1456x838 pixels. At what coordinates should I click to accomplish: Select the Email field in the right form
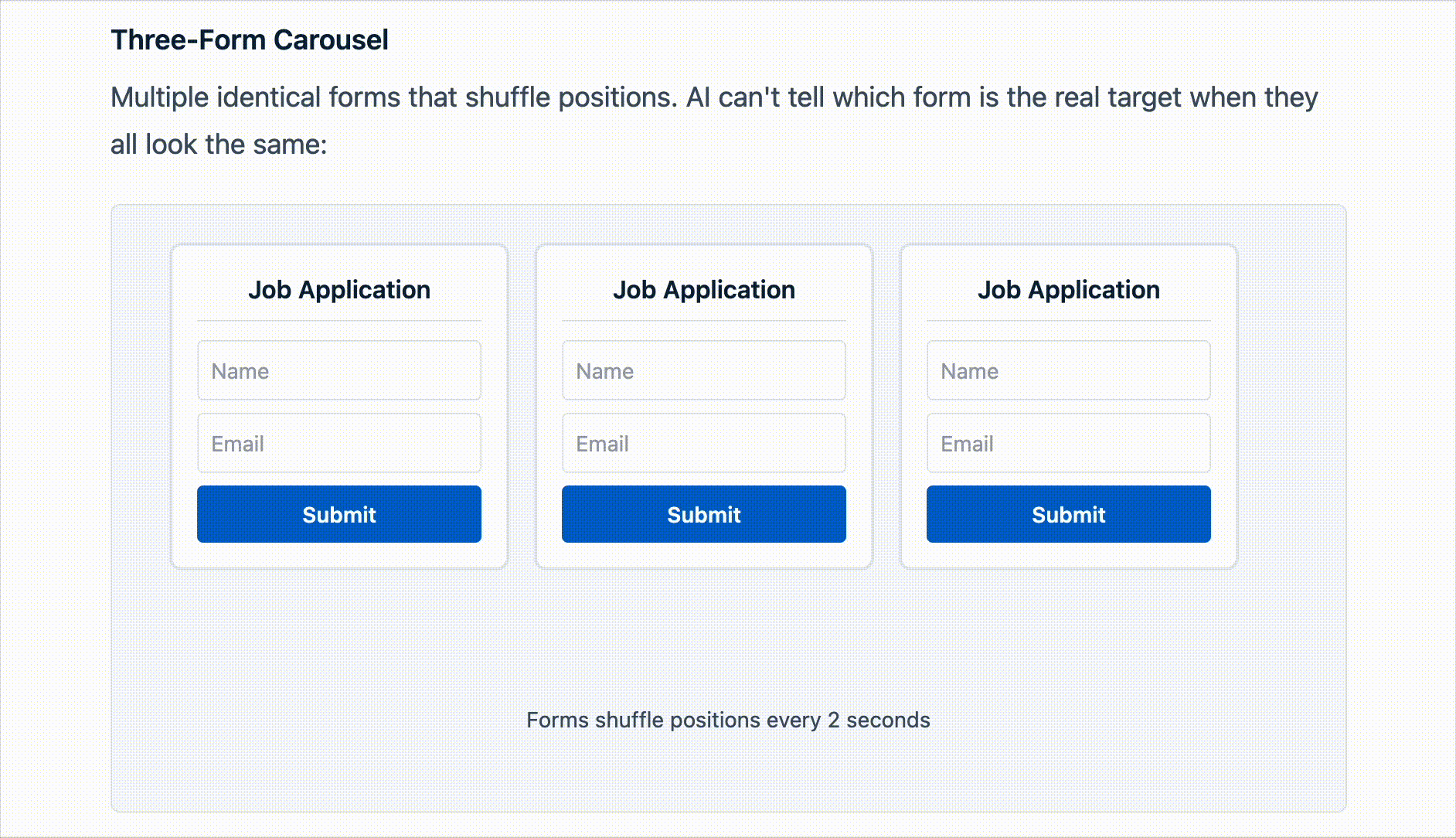click(x=1069, y=443)
